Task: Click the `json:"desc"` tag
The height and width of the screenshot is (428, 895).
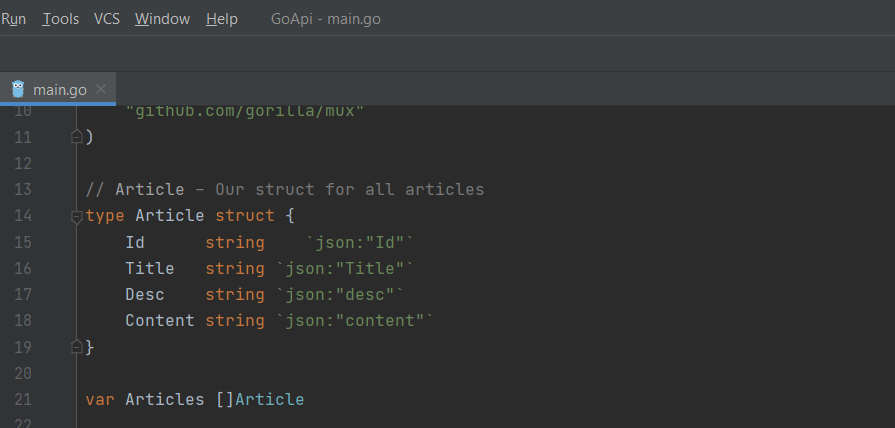Action: click(340, 294)
